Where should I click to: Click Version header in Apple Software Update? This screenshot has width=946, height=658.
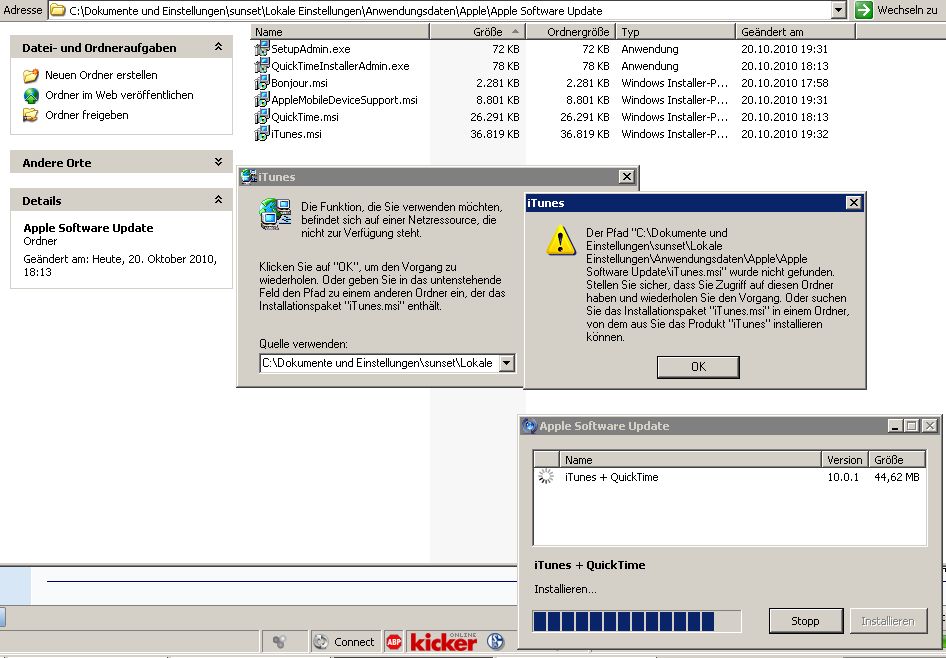point(845,460)
